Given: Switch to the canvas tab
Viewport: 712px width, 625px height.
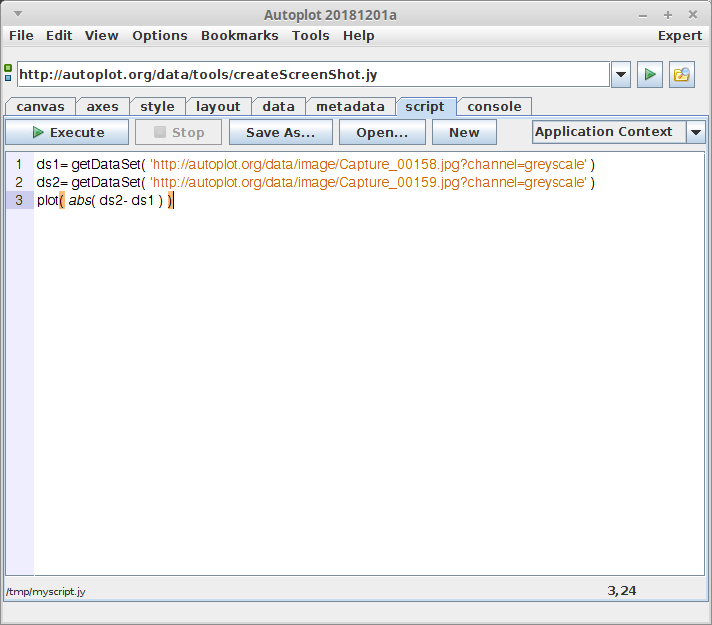Looking at the screenshot, I should [x=40, y=107].
